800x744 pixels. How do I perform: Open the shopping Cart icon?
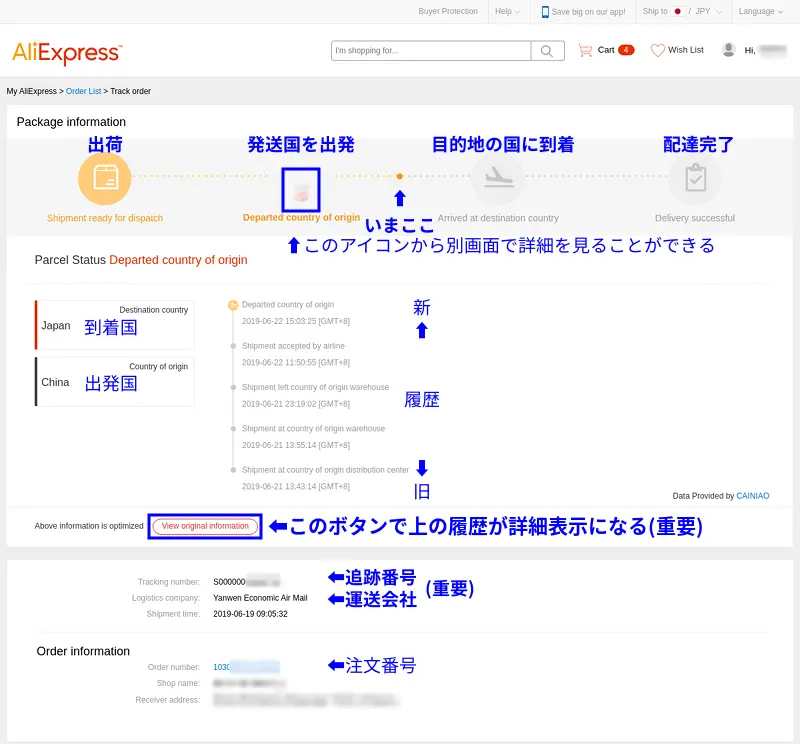(588, 50)
